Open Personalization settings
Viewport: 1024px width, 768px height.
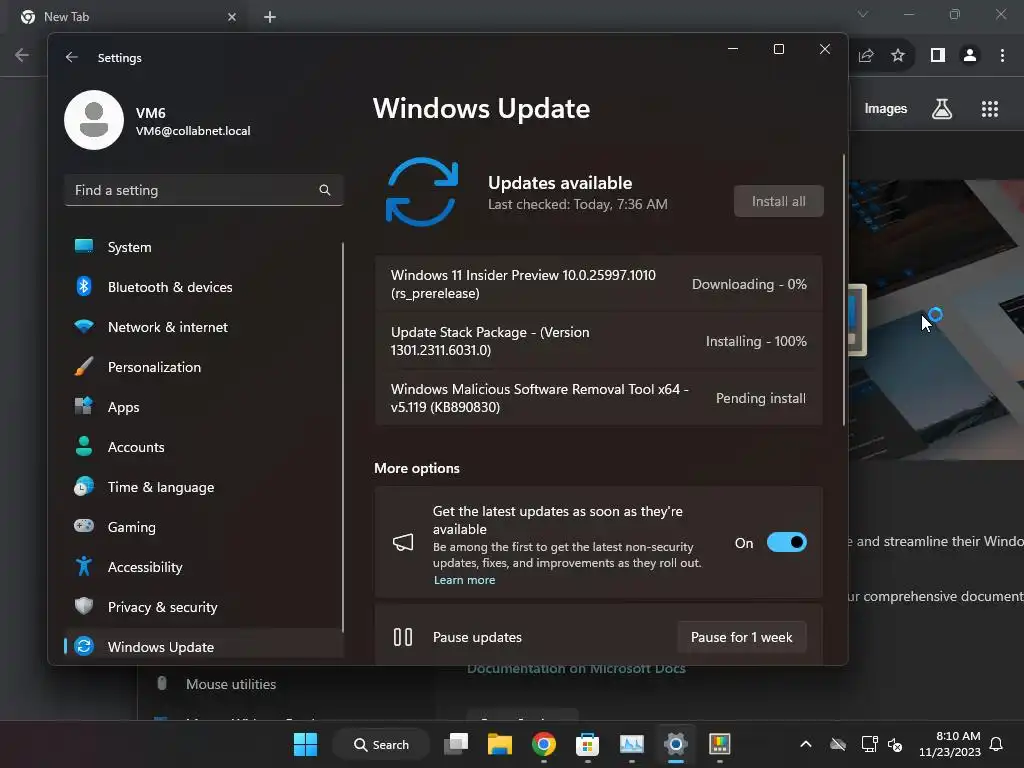click(x=204, y=367)
